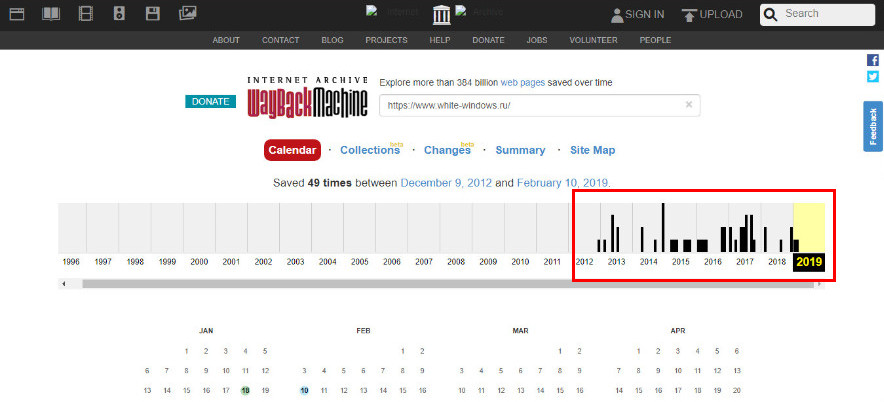The height and width of the screenshot is (402, 884).
Task: Click the search magnifier icon
Action: tap(771, 15)
